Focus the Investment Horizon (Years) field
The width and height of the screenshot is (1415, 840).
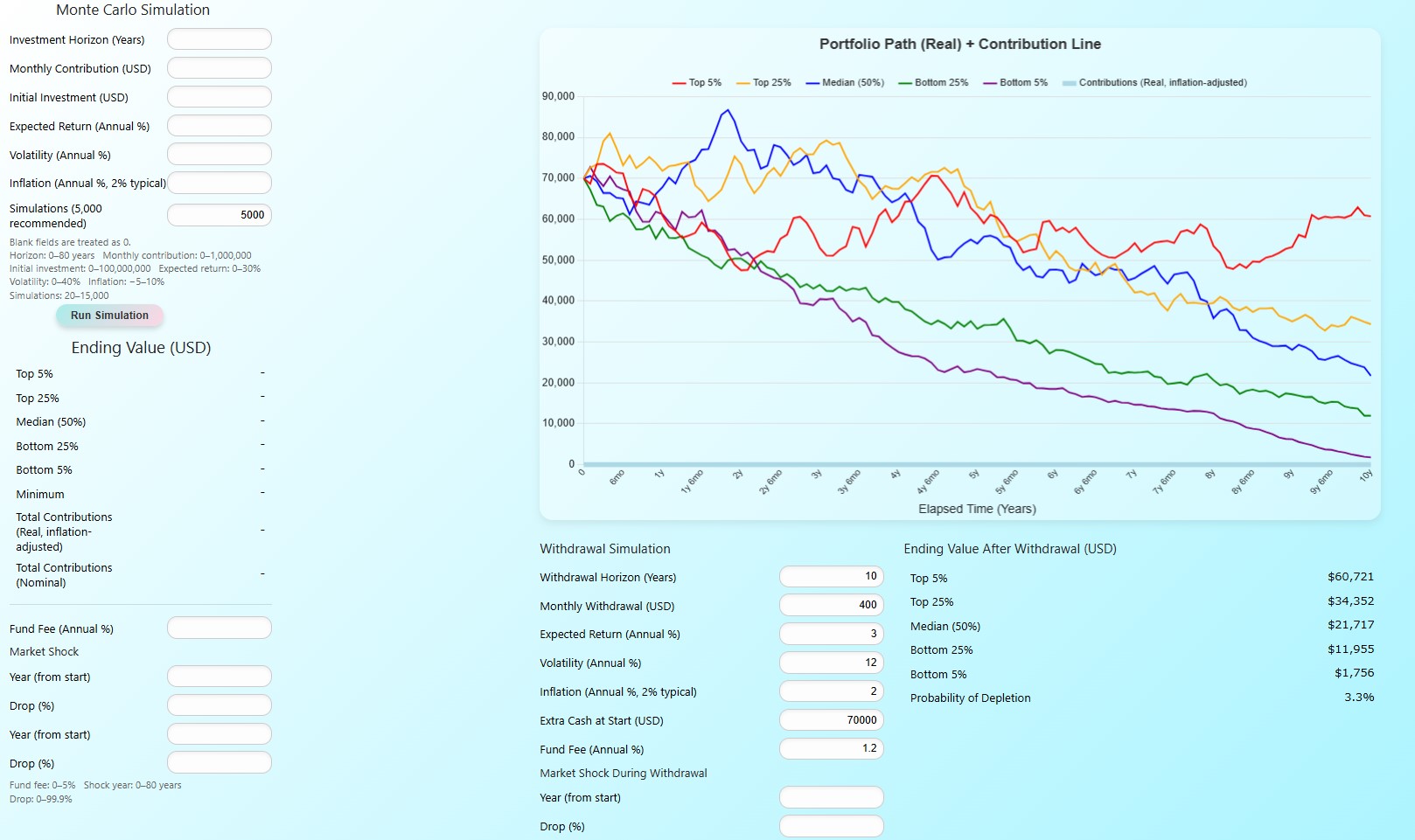coord(219,39)
